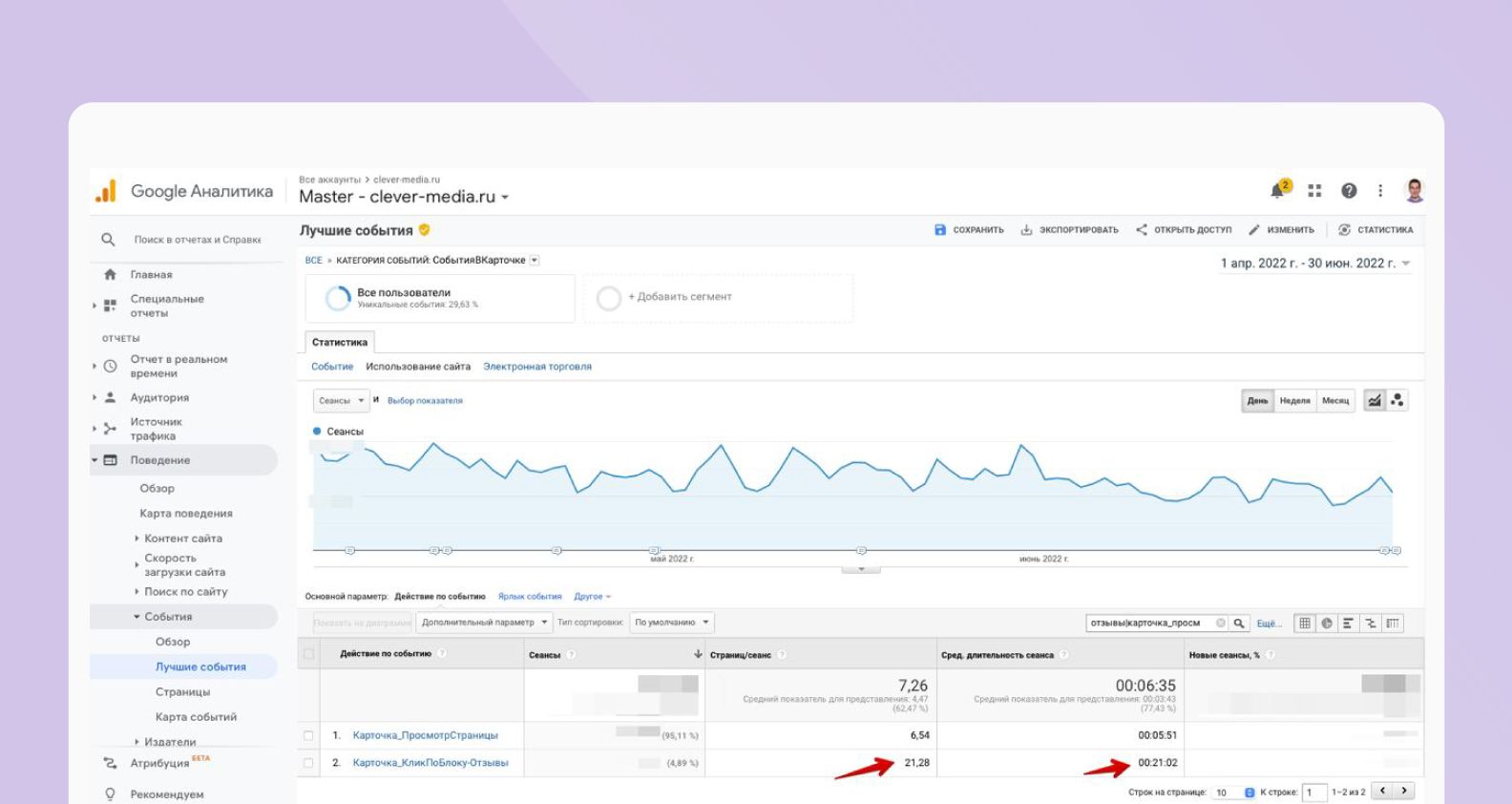Switch to Электронная торговля tab
The height and width of the screenshot is (804, 1512).
point(536,367)
